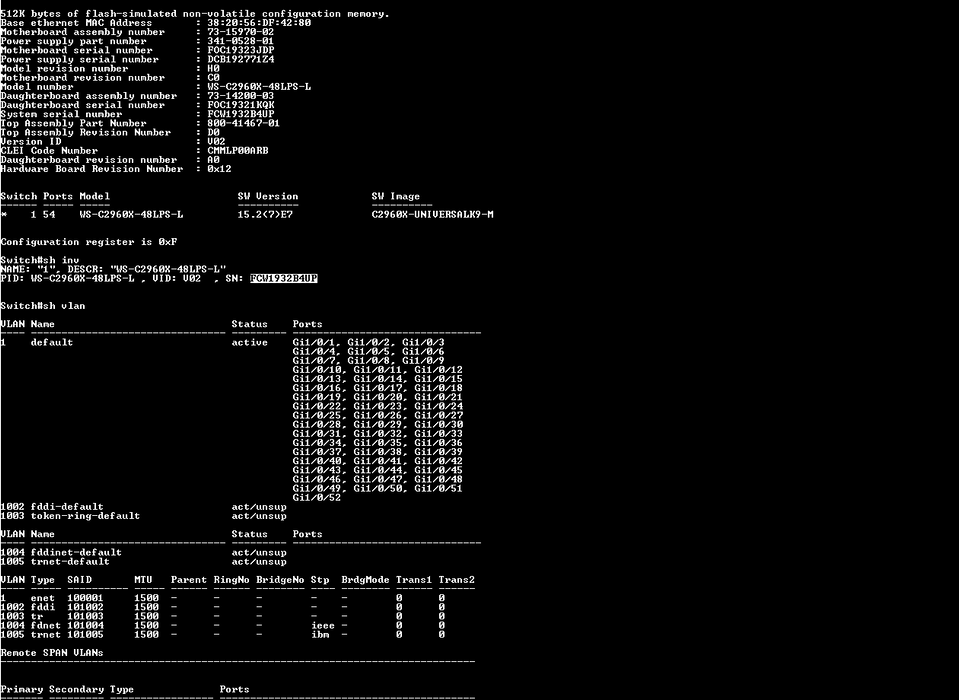Image resolution: width=959 pixels, height=700 pixels.
Task: Select the 'BrdgMode' column header
Action: (365, 580)
